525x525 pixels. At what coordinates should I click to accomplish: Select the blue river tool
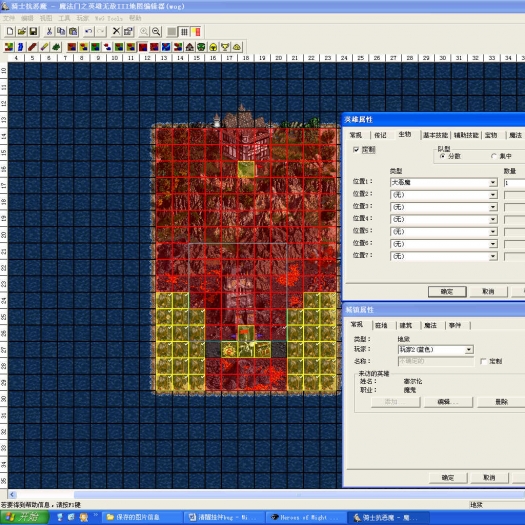pos(20,47)
